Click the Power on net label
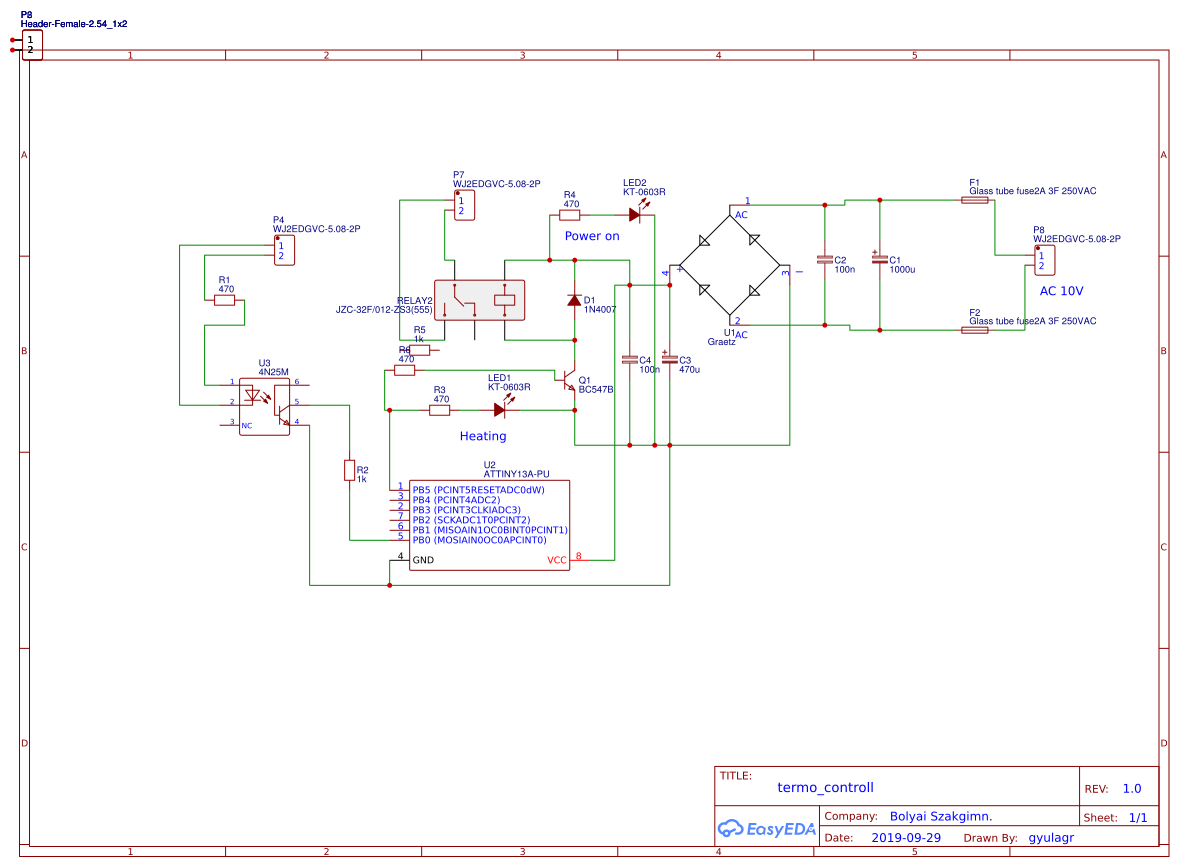 pyautogui.click(x=593, y=236)
